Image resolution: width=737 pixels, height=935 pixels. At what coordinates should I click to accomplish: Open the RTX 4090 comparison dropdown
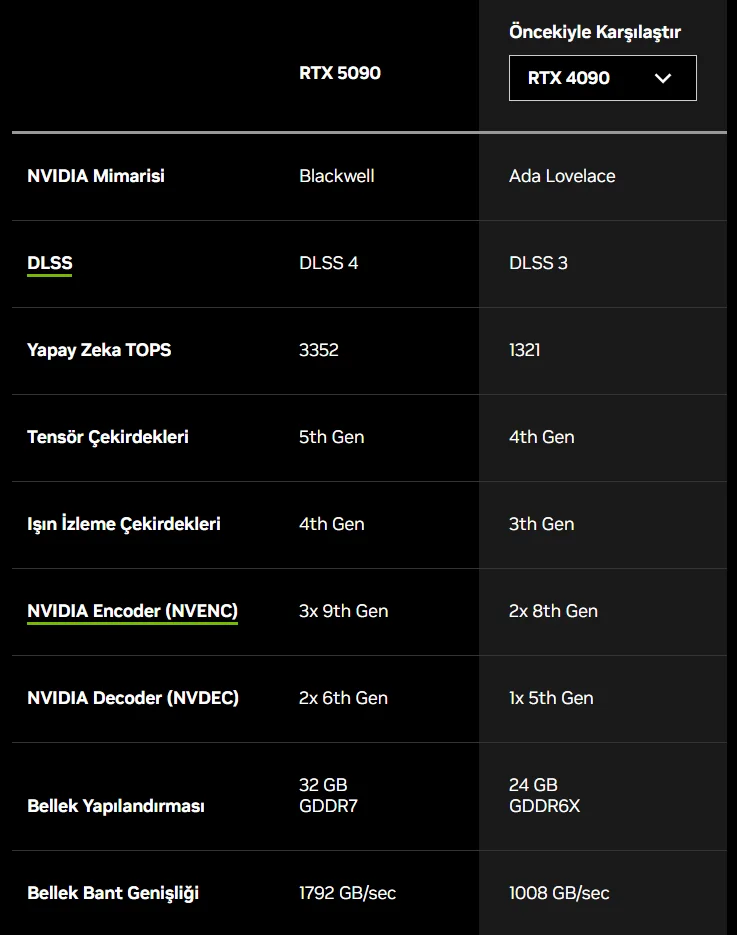pyautogui.click(x=602, y=78)
